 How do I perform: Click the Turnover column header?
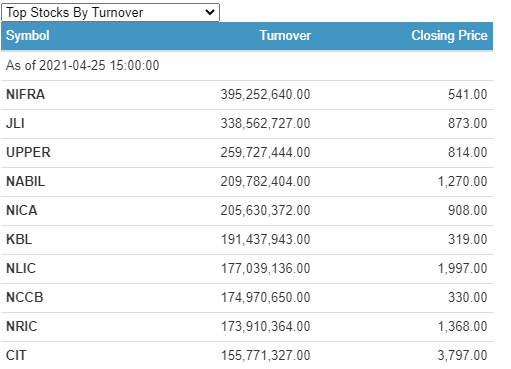pyautogui.click(x=285, y=36)
